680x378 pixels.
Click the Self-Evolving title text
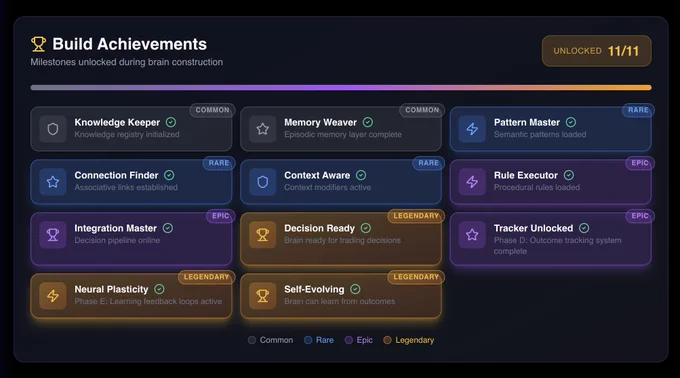click(314, 289)
